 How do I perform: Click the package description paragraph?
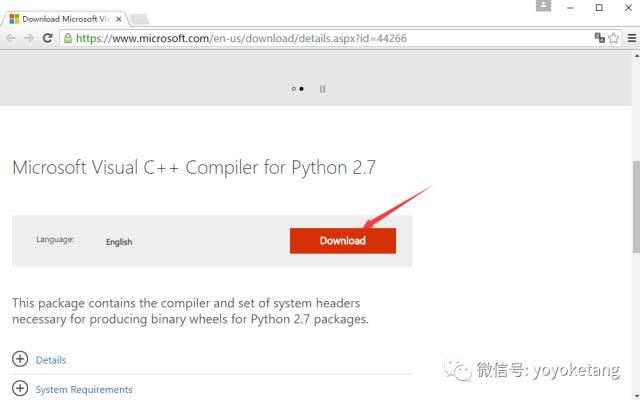(x=190, y=311)
